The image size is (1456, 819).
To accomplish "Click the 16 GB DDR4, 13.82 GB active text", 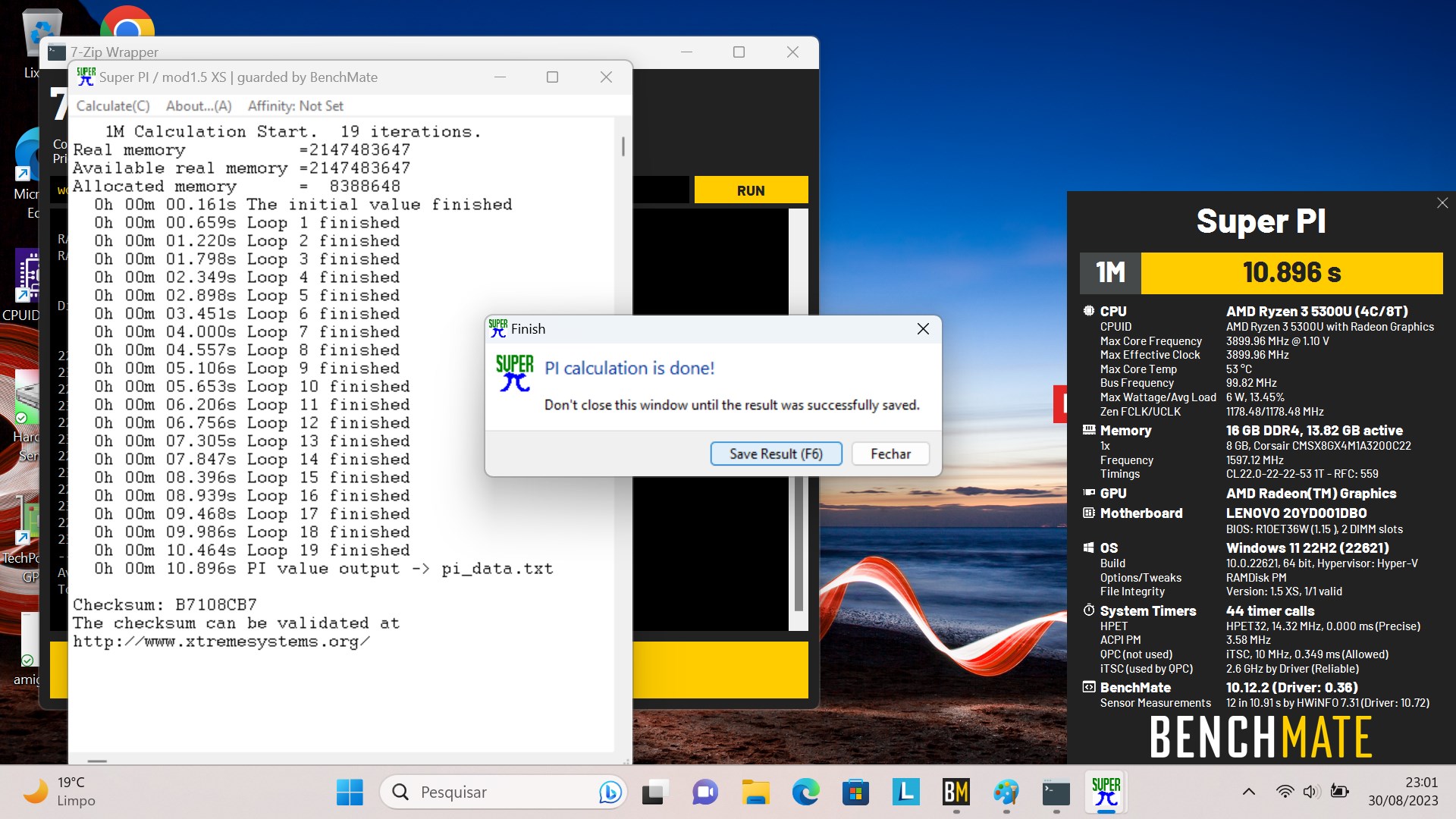I will (1314, 430).
